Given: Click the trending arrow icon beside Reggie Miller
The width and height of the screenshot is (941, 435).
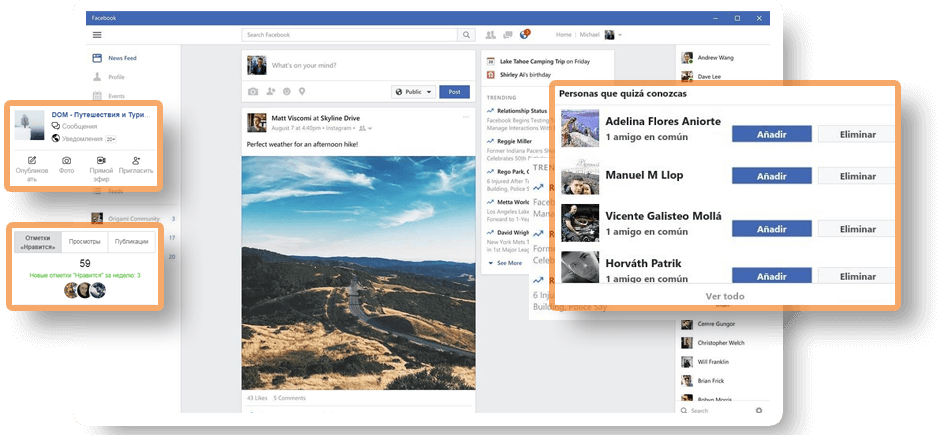Looking at the screenshot, I should coord(490,141).
